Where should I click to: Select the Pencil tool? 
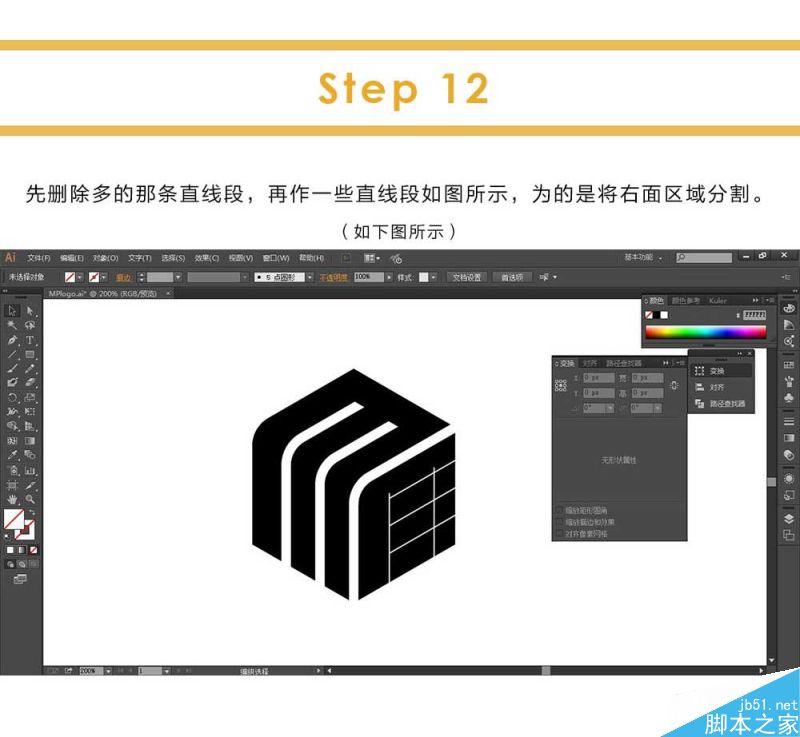click(30, 368)
